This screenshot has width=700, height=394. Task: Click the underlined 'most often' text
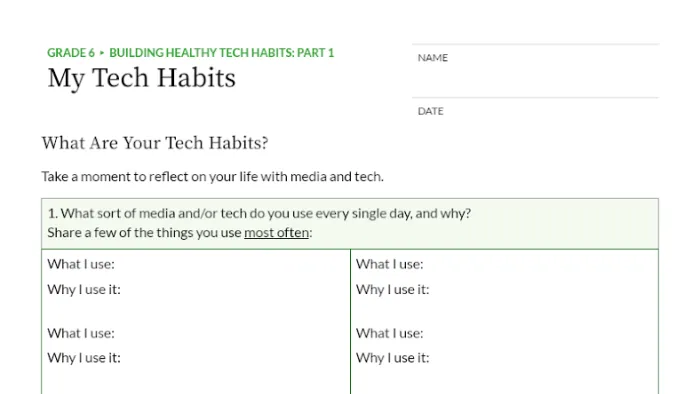click(x=276, y=232)
